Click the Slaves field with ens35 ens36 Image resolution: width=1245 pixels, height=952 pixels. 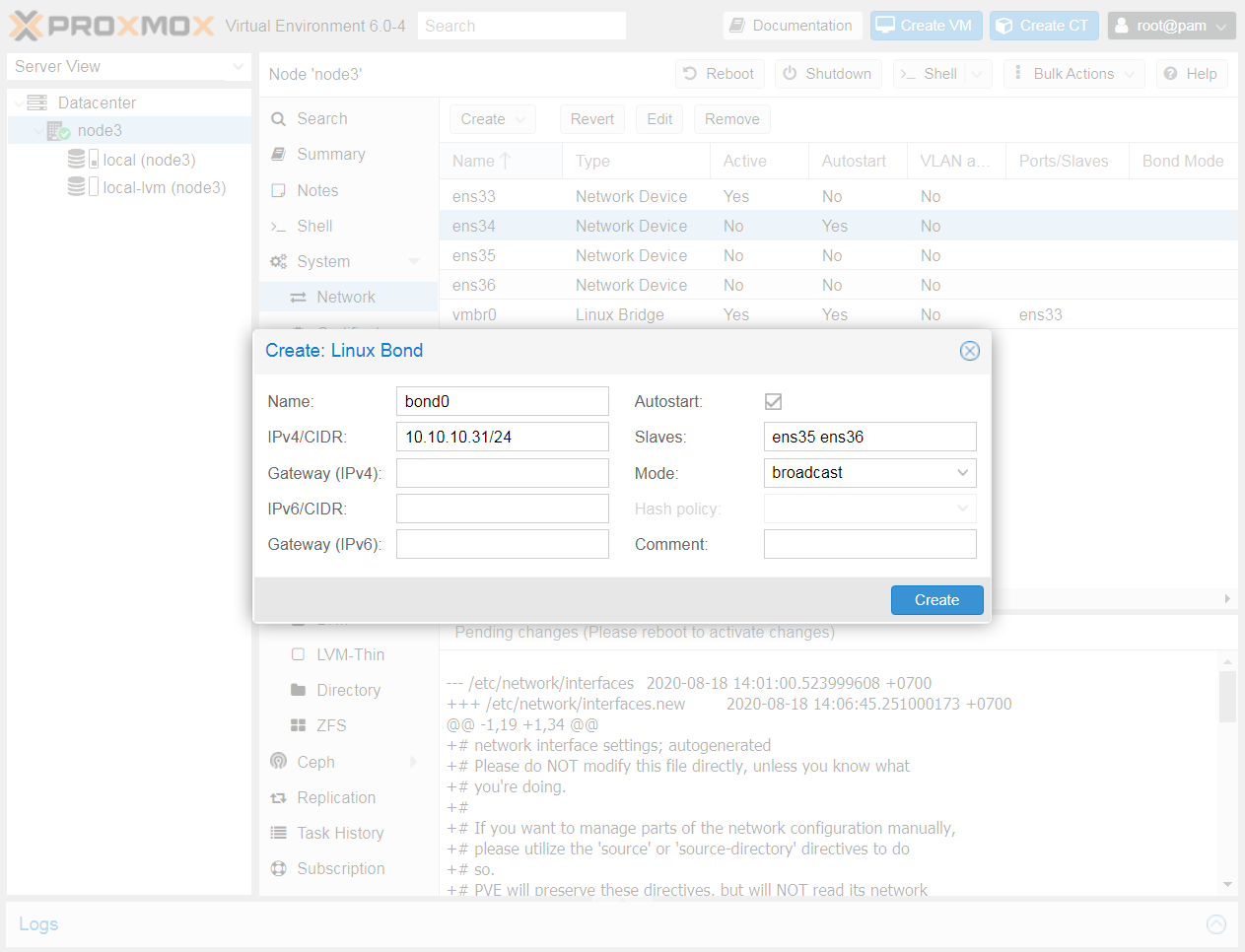tap(870, 438)
